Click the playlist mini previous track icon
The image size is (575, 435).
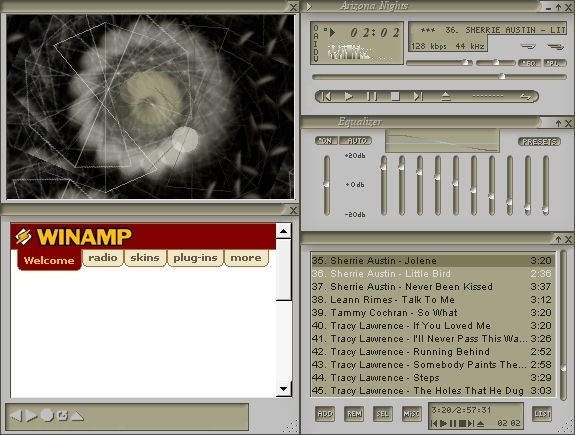click(x=434, y=423)
